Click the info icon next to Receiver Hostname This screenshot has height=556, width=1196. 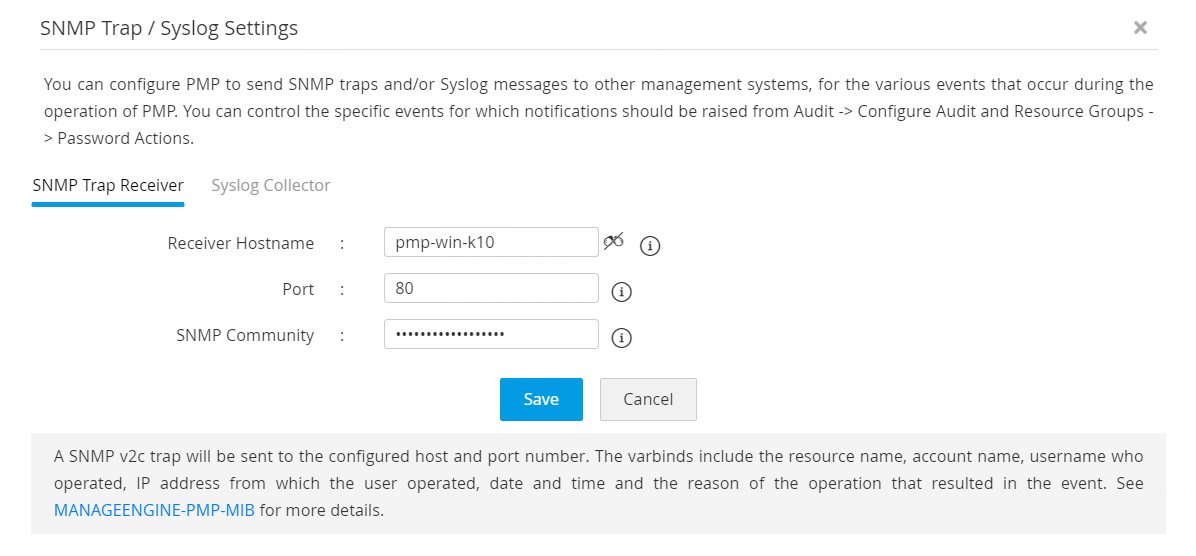[x=650, y=245]
